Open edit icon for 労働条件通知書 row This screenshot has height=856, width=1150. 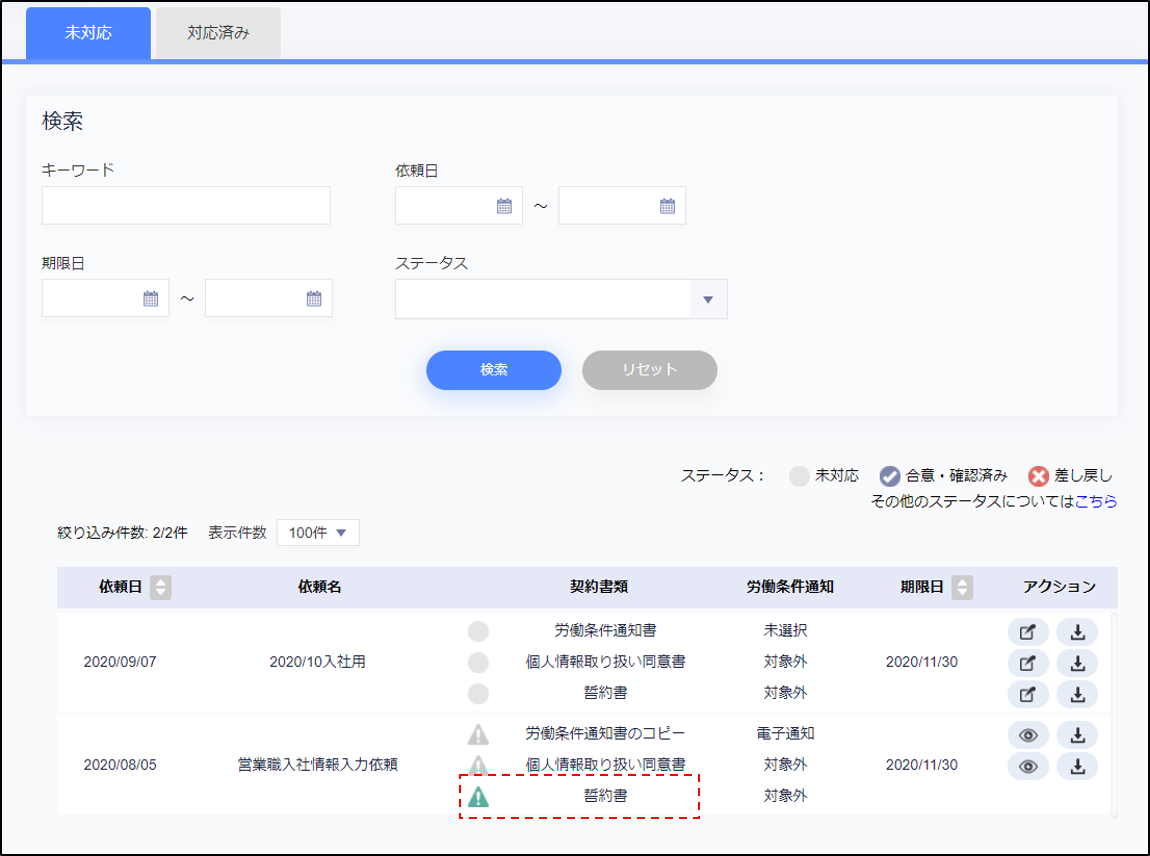tap(1028, 632)
